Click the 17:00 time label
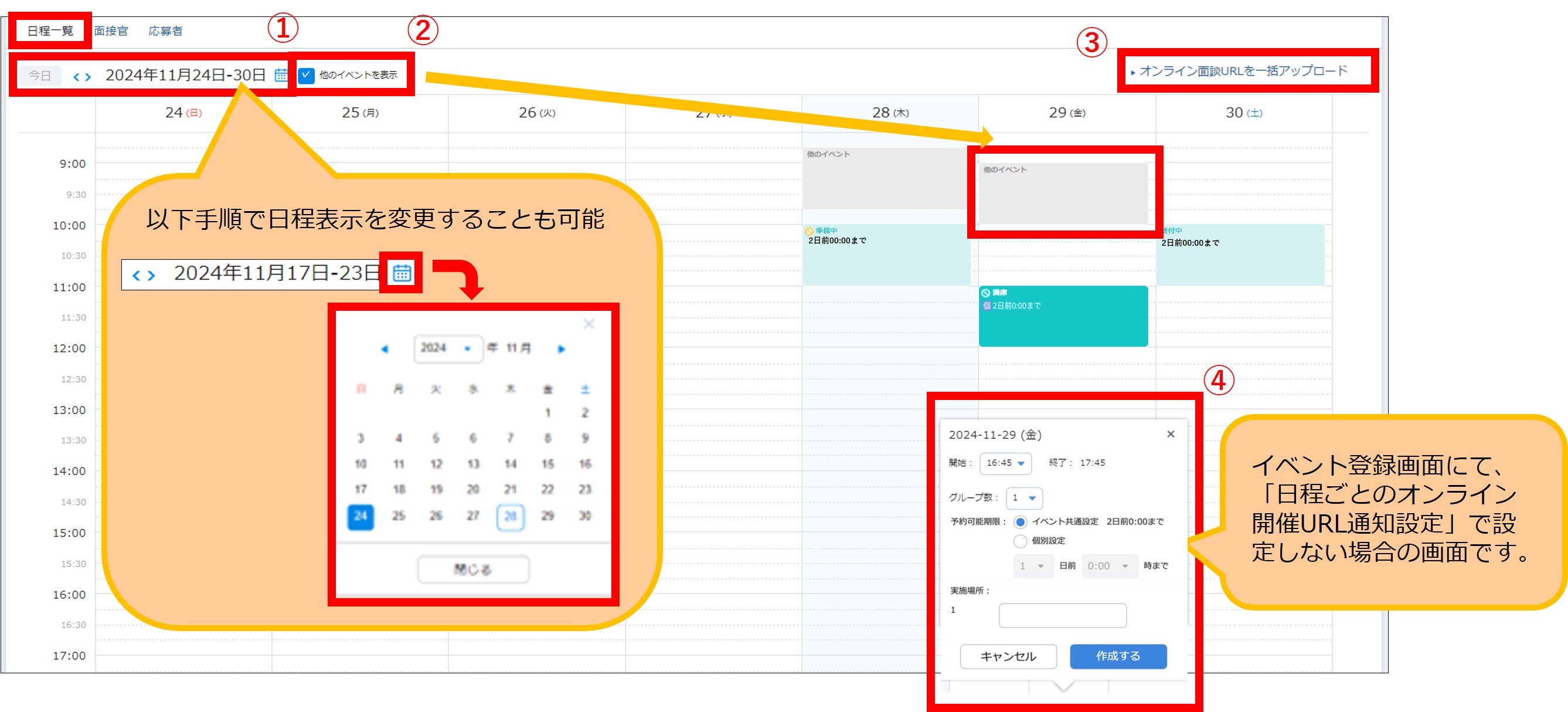 [69, 655]
